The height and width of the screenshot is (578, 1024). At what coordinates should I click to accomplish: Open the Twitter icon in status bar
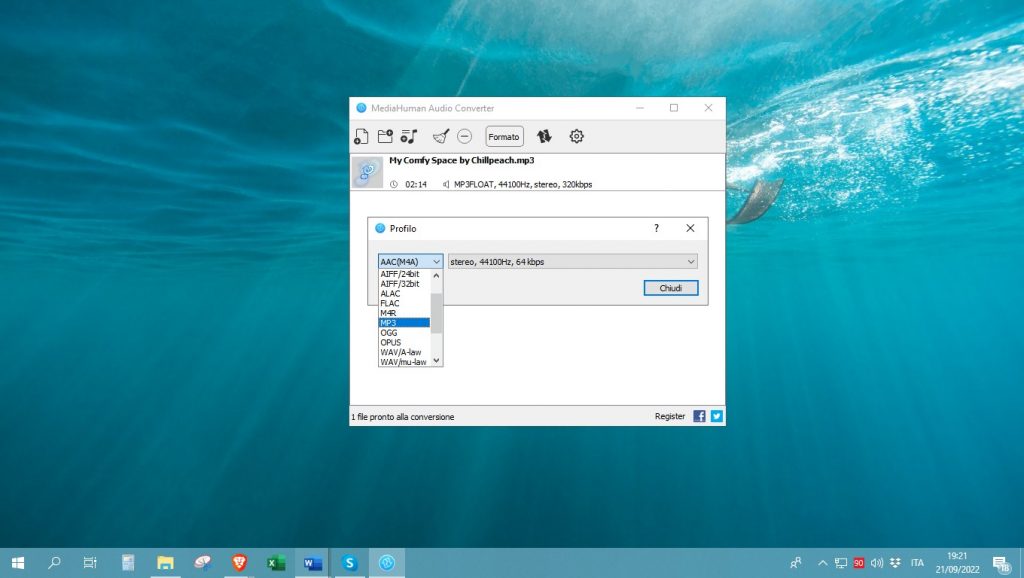[716, 416]
